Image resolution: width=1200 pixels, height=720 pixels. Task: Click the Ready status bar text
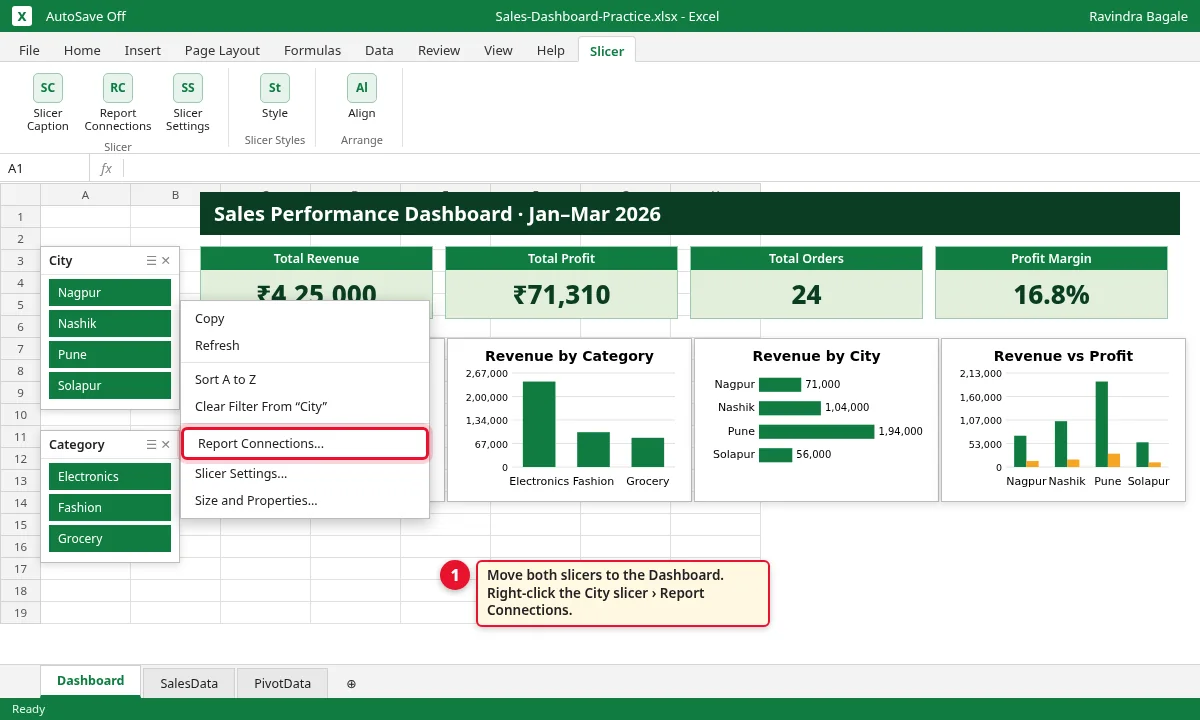[29, 709]
